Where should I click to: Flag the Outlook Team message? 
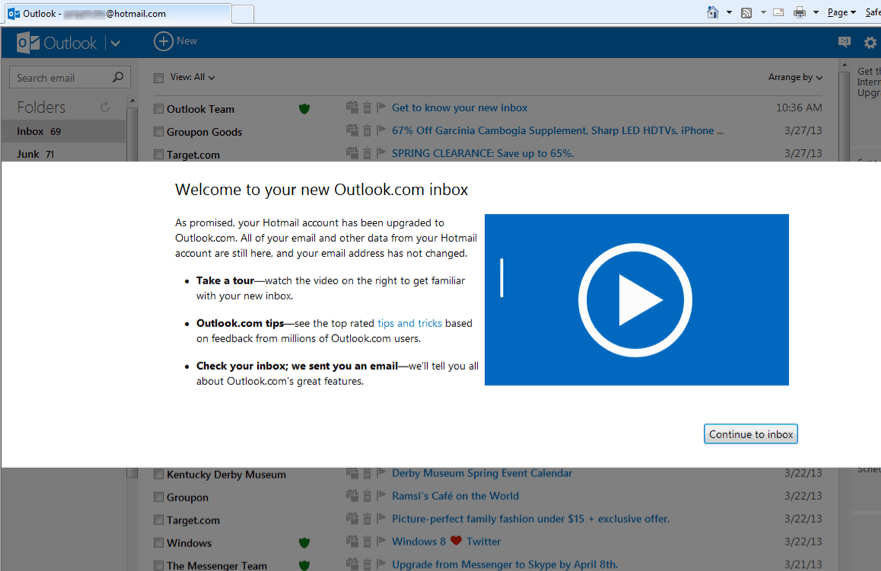[x=381, y=107]
